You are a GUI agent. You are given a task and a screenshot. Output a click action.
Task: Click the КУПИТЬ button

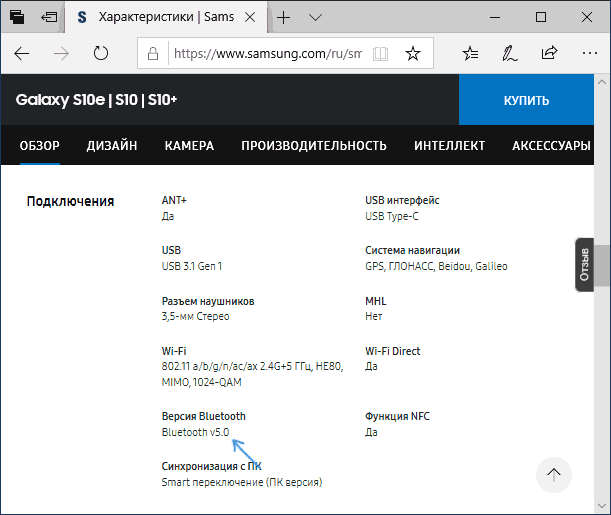point(526,100)
